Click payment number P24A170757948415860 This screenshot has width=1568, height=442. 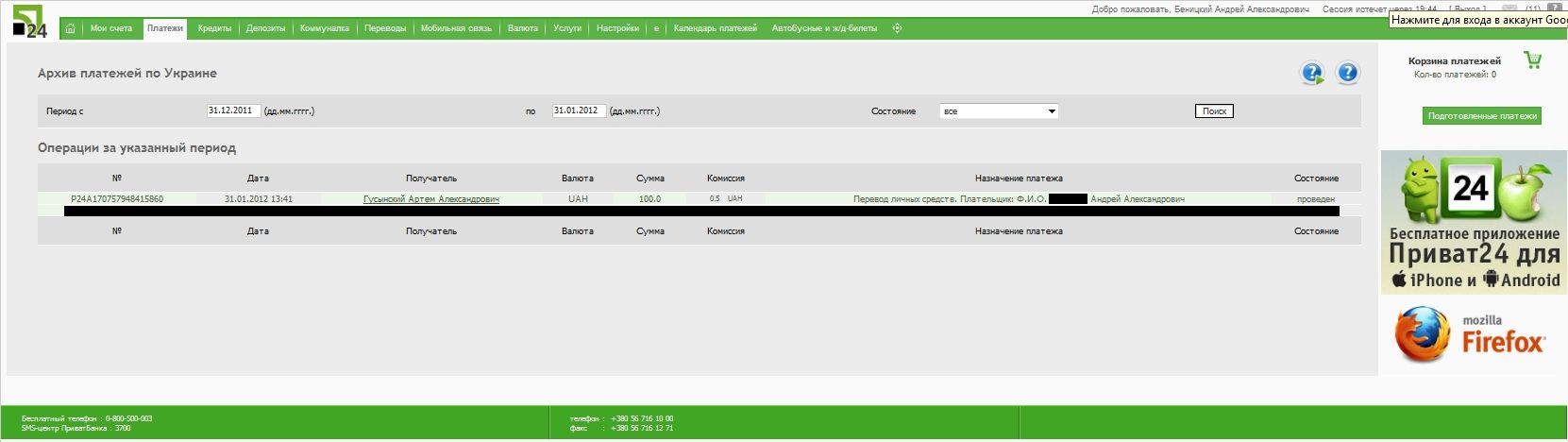tap(117, 199)
